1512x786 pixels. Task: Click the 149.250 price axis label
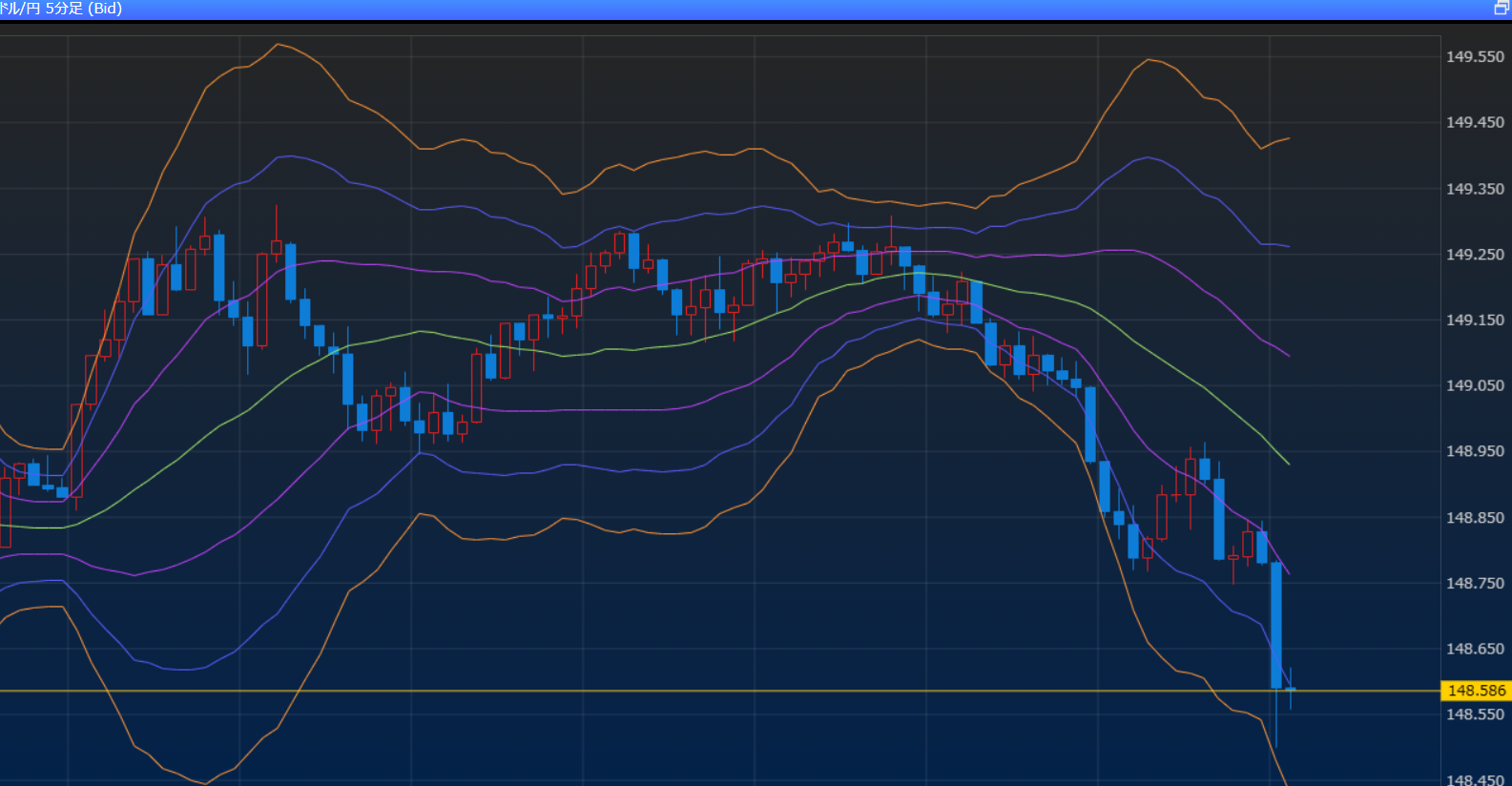[1475, 255]
